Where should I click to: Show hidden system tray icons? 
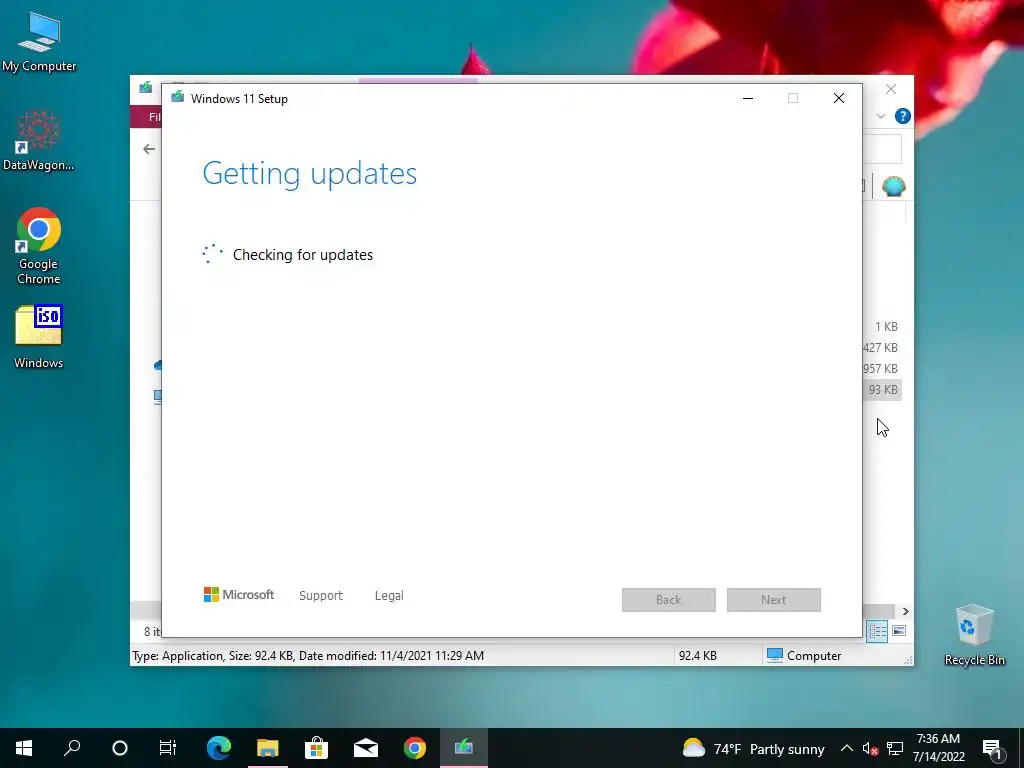point(846,748)
